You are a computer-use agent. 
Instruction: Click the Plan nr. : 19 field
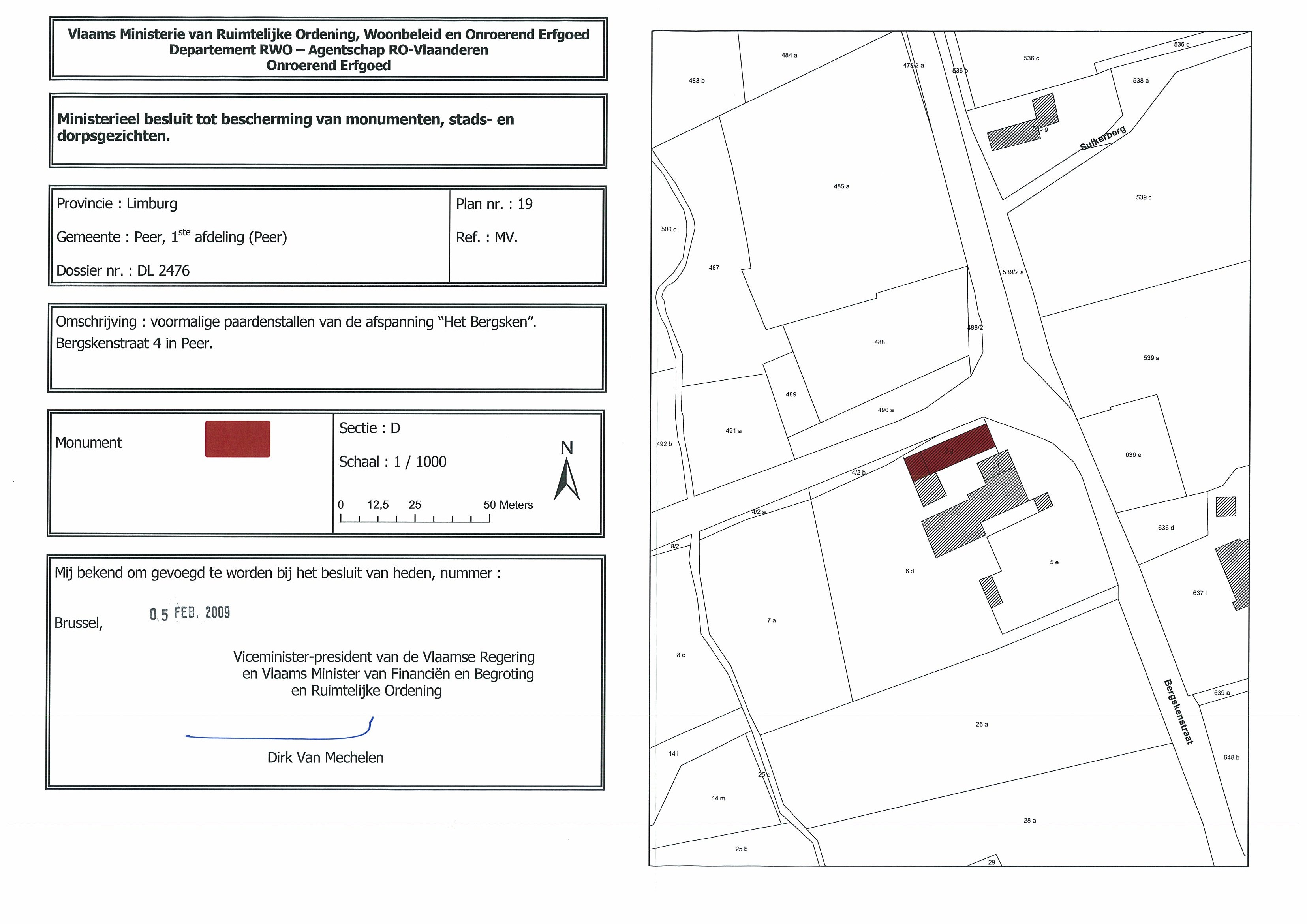(x=494, y=205)
